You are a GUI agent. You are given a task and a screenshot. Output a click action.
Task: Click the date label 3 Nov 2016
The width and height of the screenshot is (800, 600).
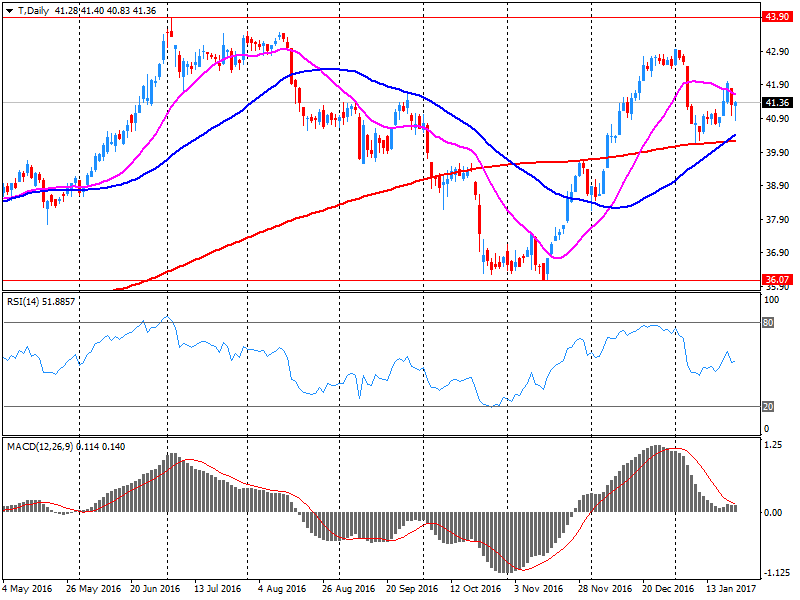[539, 589]
